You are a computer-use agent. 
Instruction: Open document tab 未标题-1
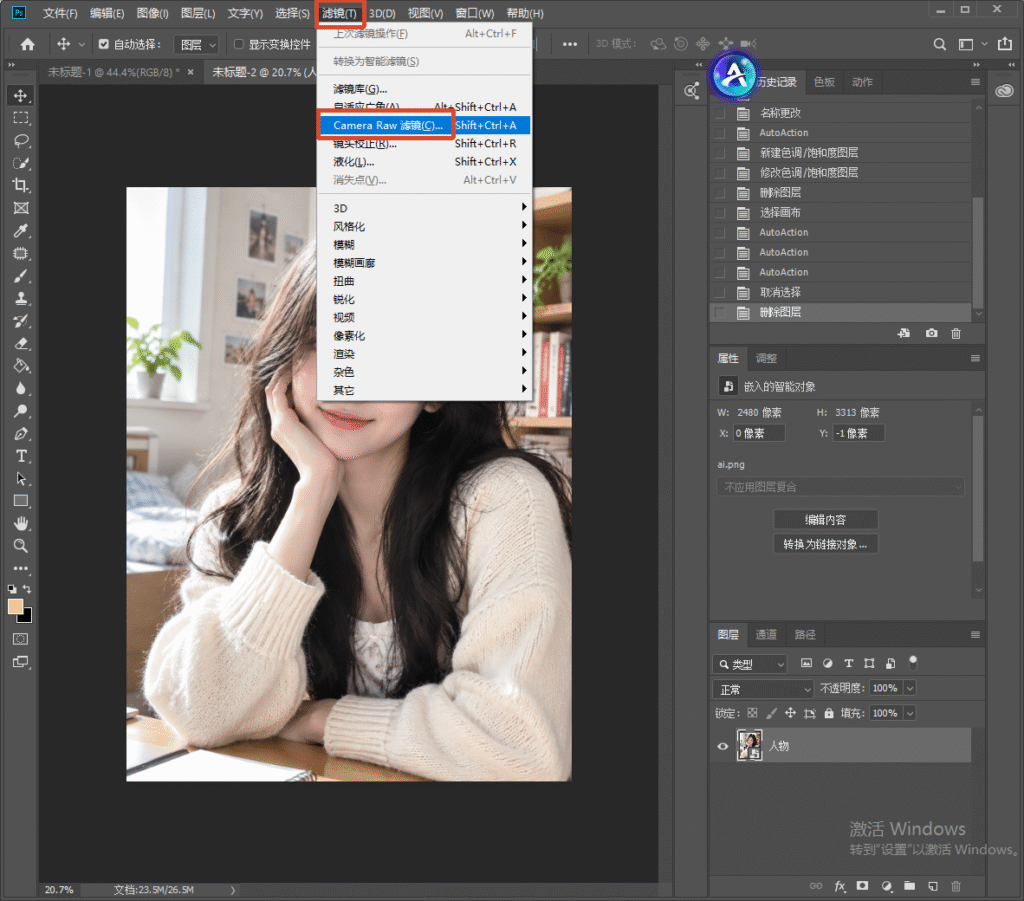[x=114, y=72]
